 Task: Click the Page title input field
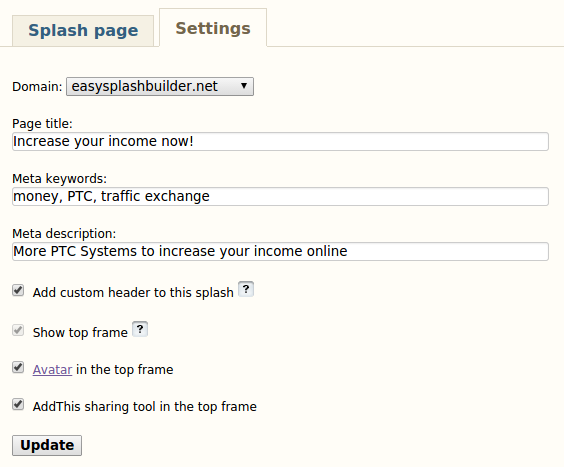[x=280, y=141]
